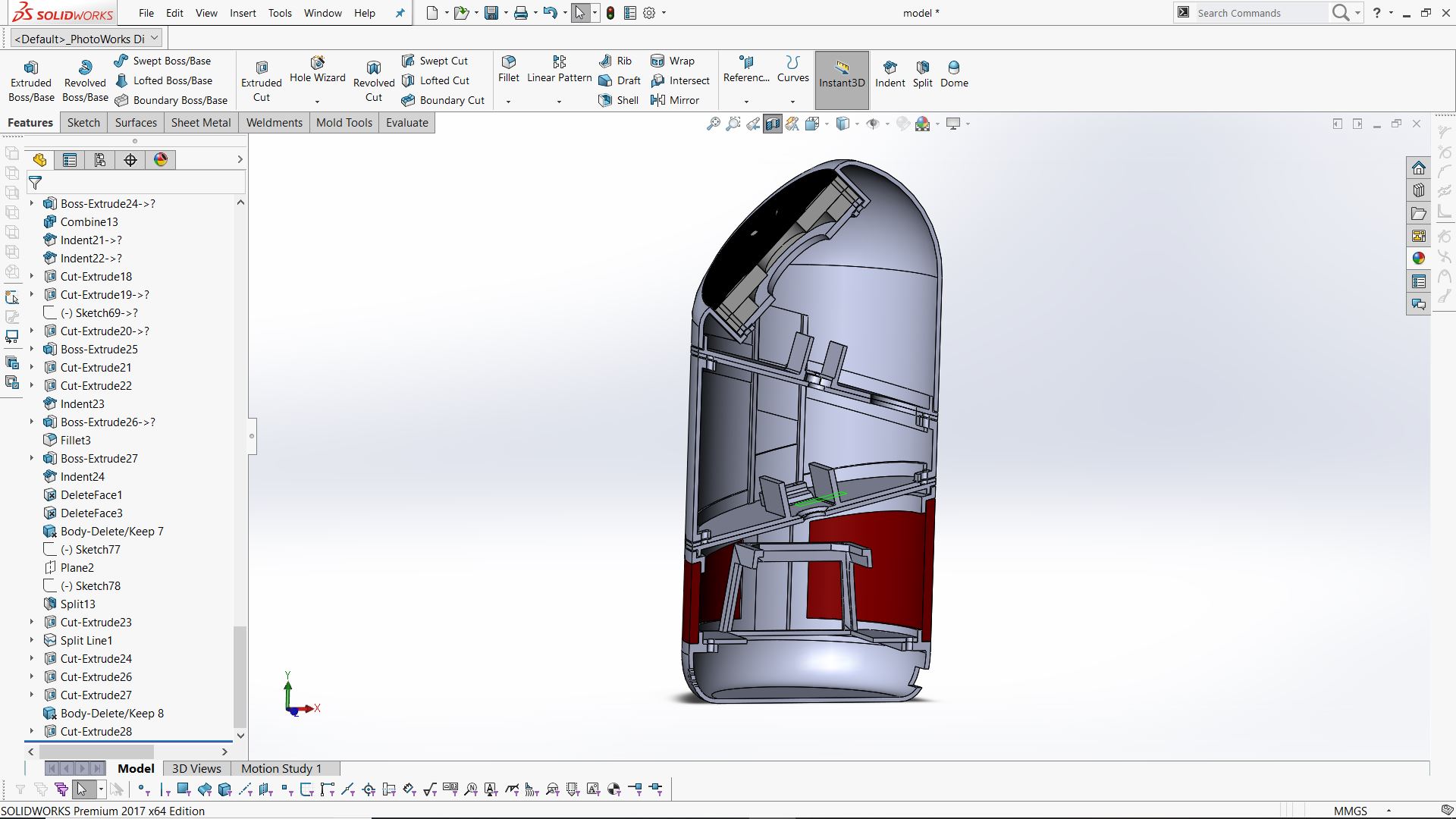Expand the Cut-Extrude18 feature node
Screen dimensions: 1456x819
[32, 277]
